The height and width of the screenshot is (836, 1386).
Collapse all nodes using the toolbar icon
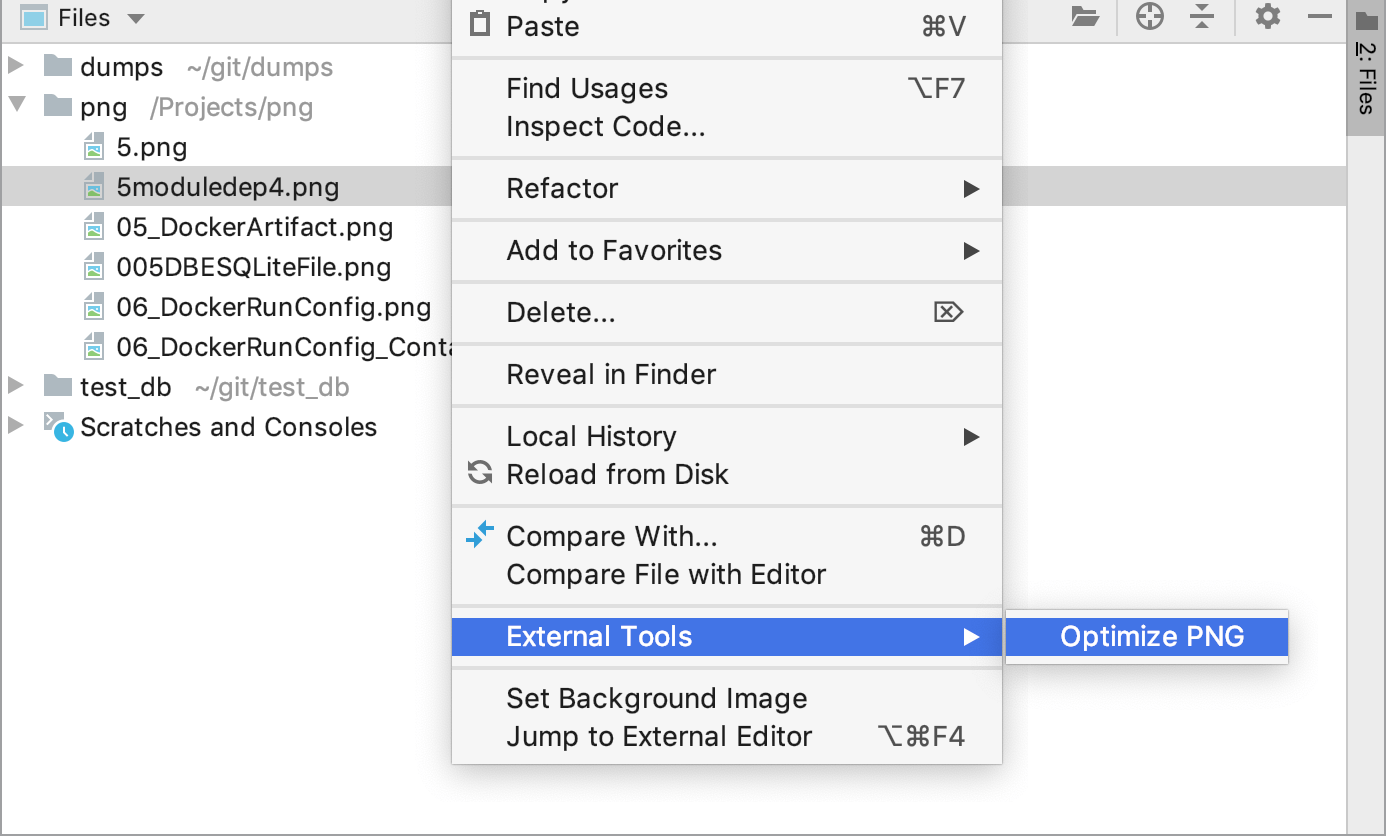[x=1203, y=17]
